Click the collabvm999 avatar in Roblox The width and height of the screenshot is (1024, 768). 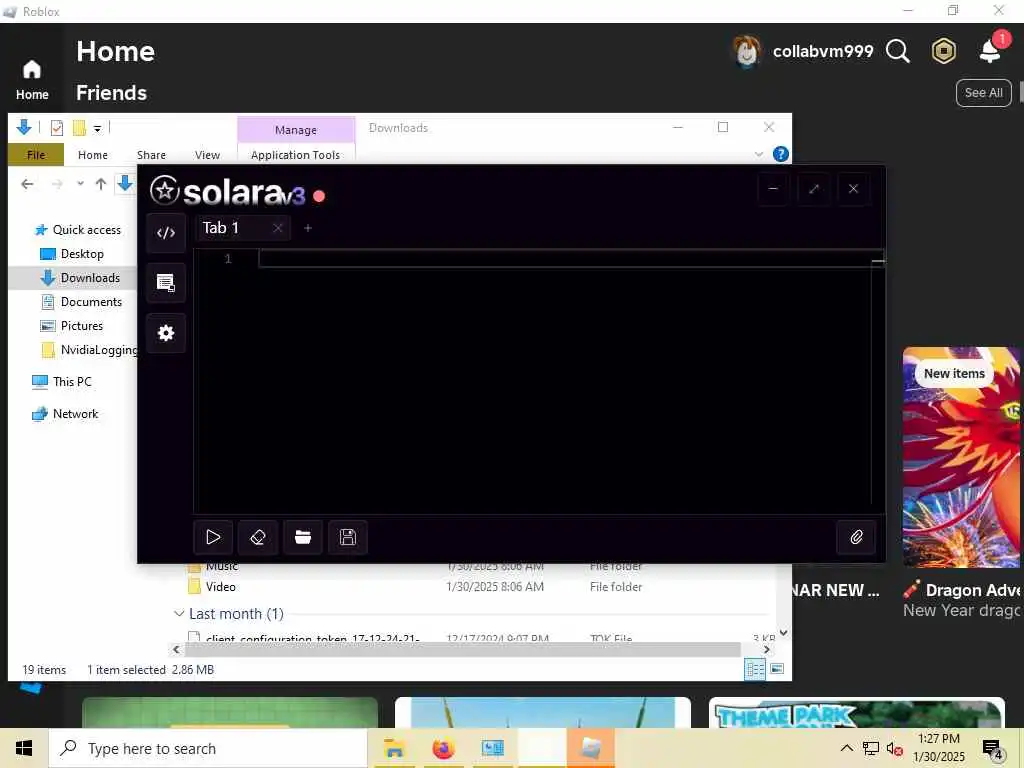[x=746, y=51]
